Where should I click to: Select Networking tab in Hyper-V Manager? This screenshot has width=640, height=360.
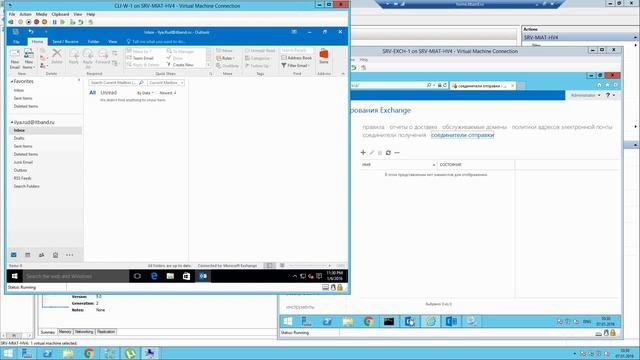(84, 332)
